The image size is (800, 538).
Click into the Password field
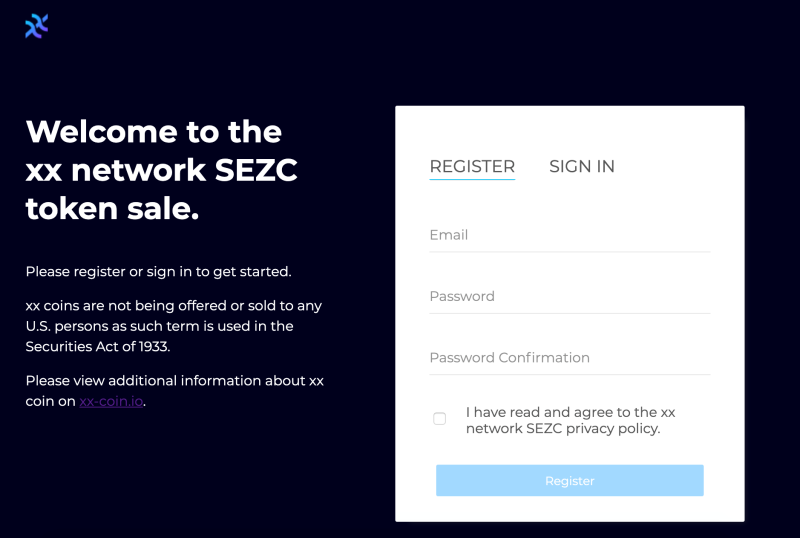(569, 296)
